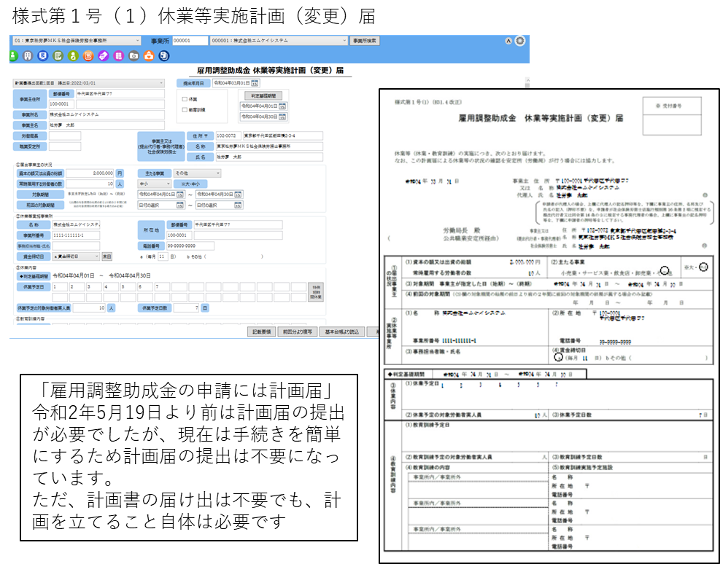
Task: Click the agent 氏名 input field
Action: [269, 157]
